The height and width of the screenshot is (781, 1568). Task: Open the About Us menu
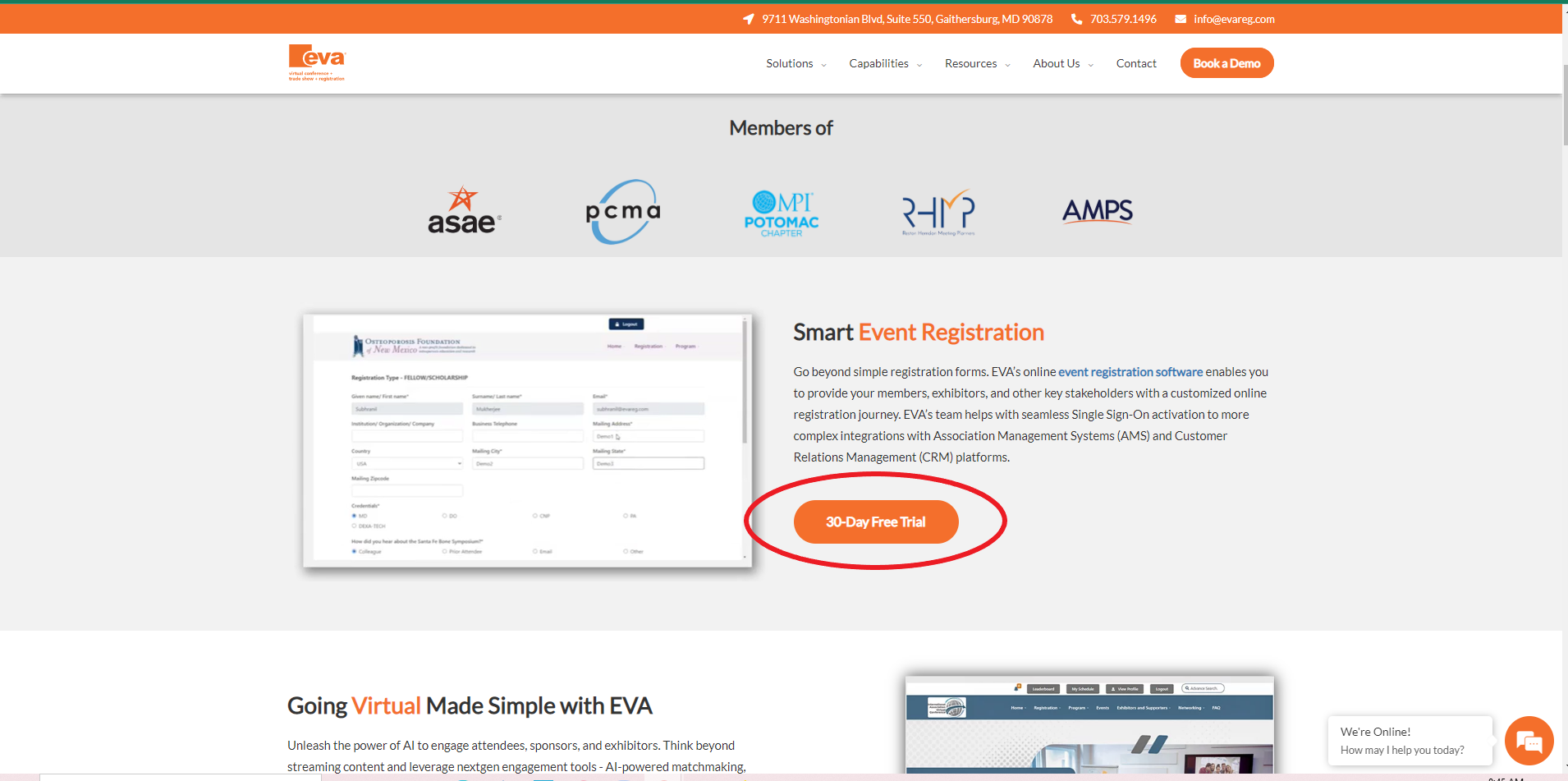(1056, 63)
